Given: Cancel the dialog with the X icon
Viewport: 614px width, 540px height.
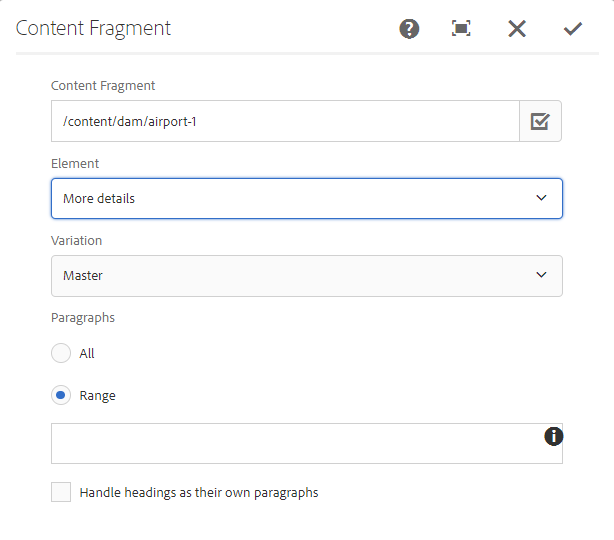Looking at the screenshot, I should [516, 29].
